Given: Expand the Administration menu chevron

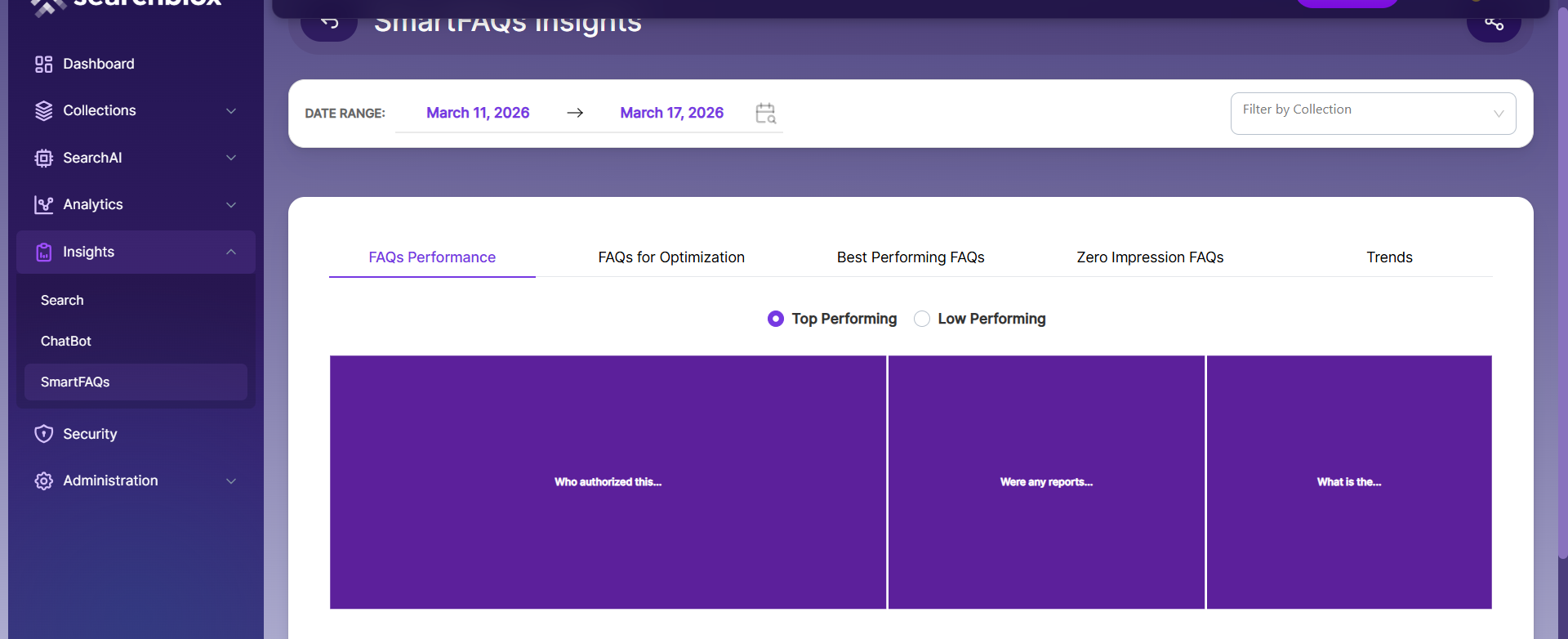Looking at the screenshot, I should point(231,481).
